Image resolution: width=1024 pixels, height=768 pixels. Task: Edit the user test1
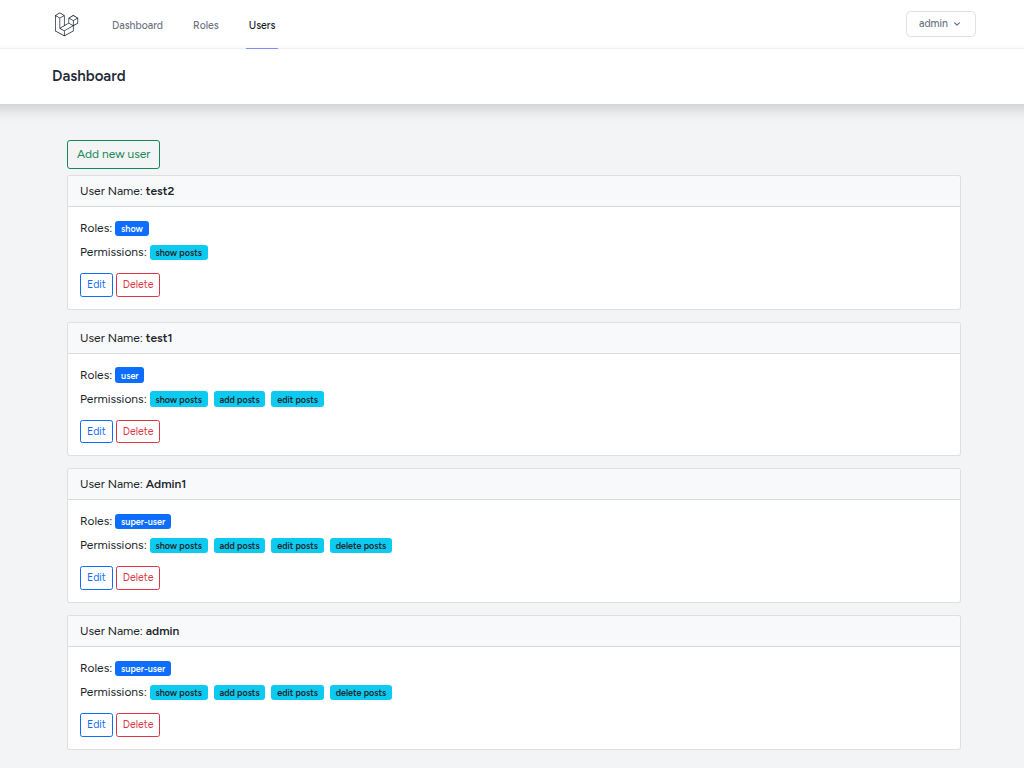tap(96, 431)
